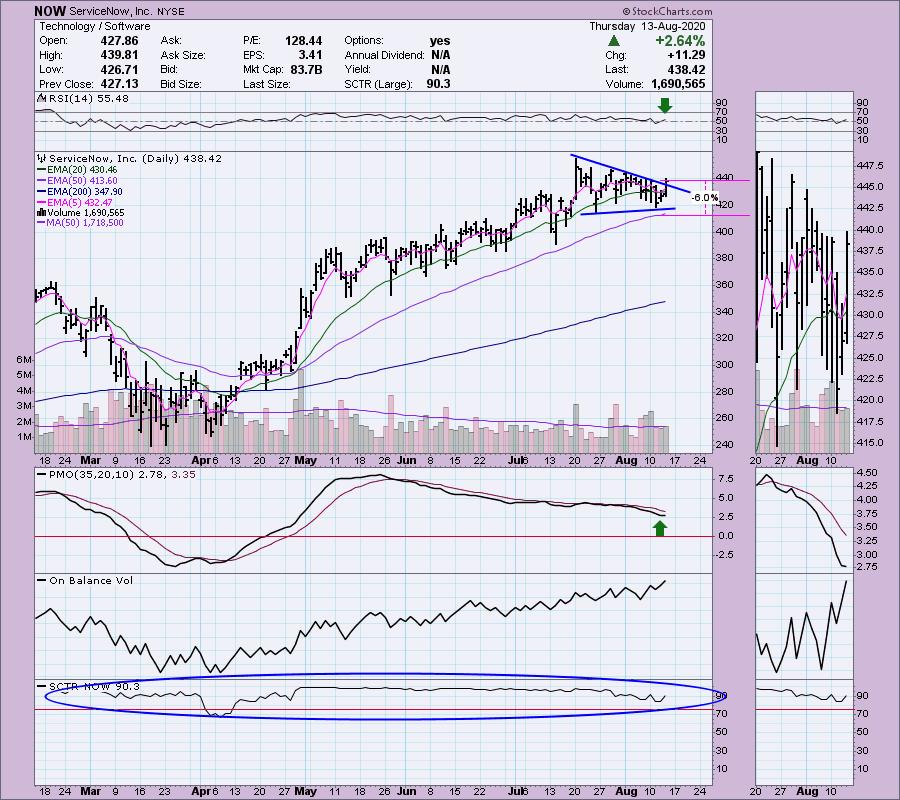Image resolution: width=900 pixels, height=800 pixels.
Task: Click the 440 mark on main price axis
Action: (x=724, y=177)
